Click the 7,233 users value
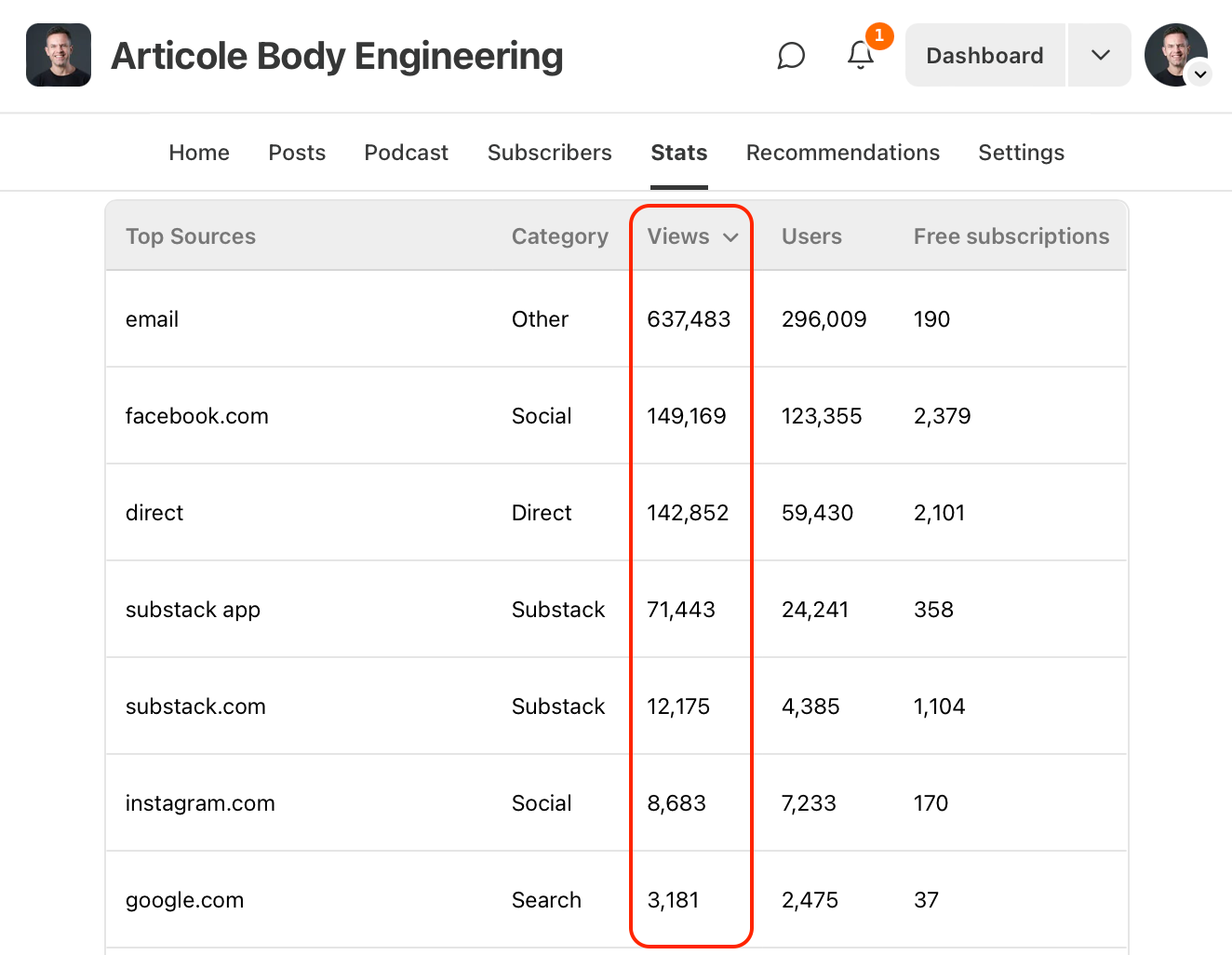The image size is (1232, 955). pyautogui.click(x=809, y=803)
